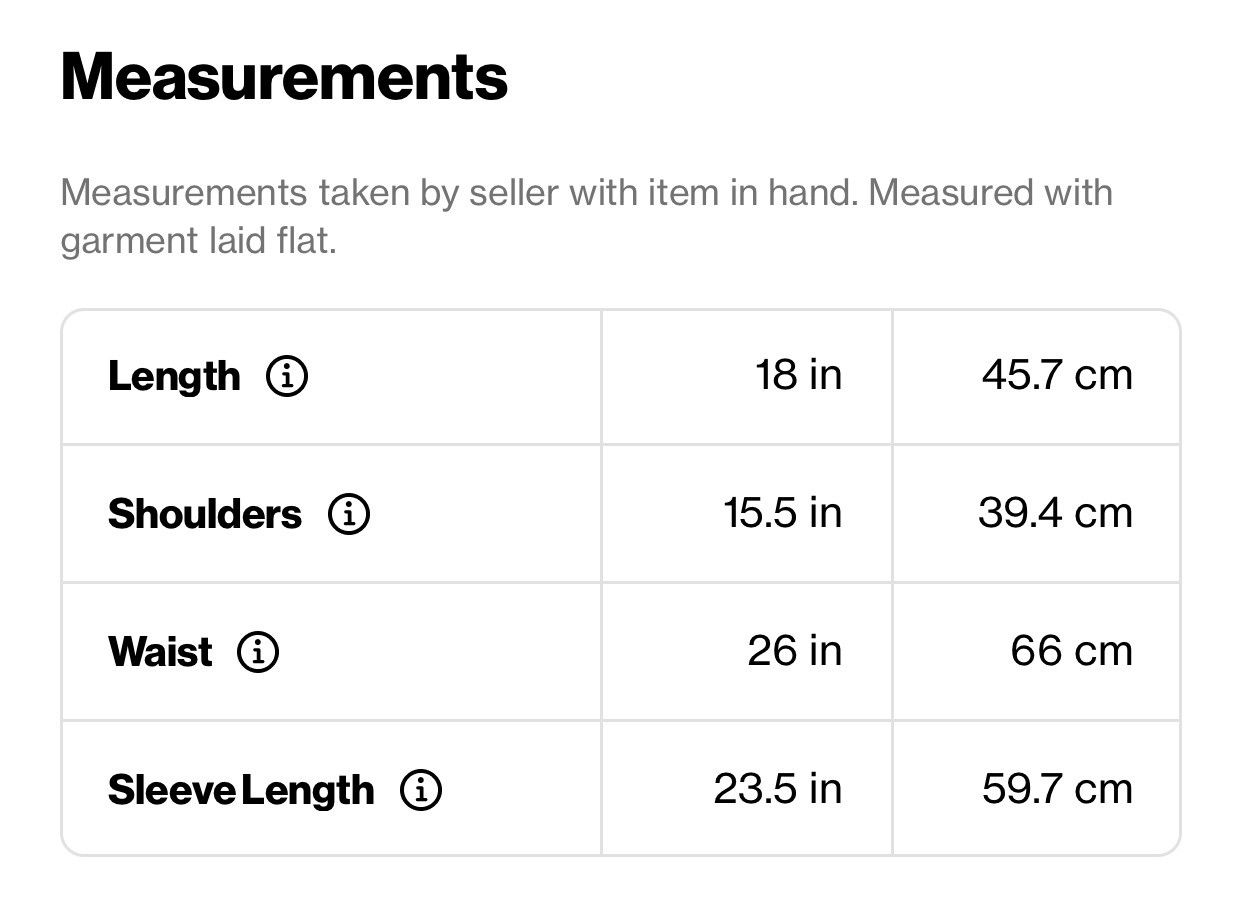Click the 'garment laid flat' note
Screen dimensions: 1242x919
coord(198,242)
